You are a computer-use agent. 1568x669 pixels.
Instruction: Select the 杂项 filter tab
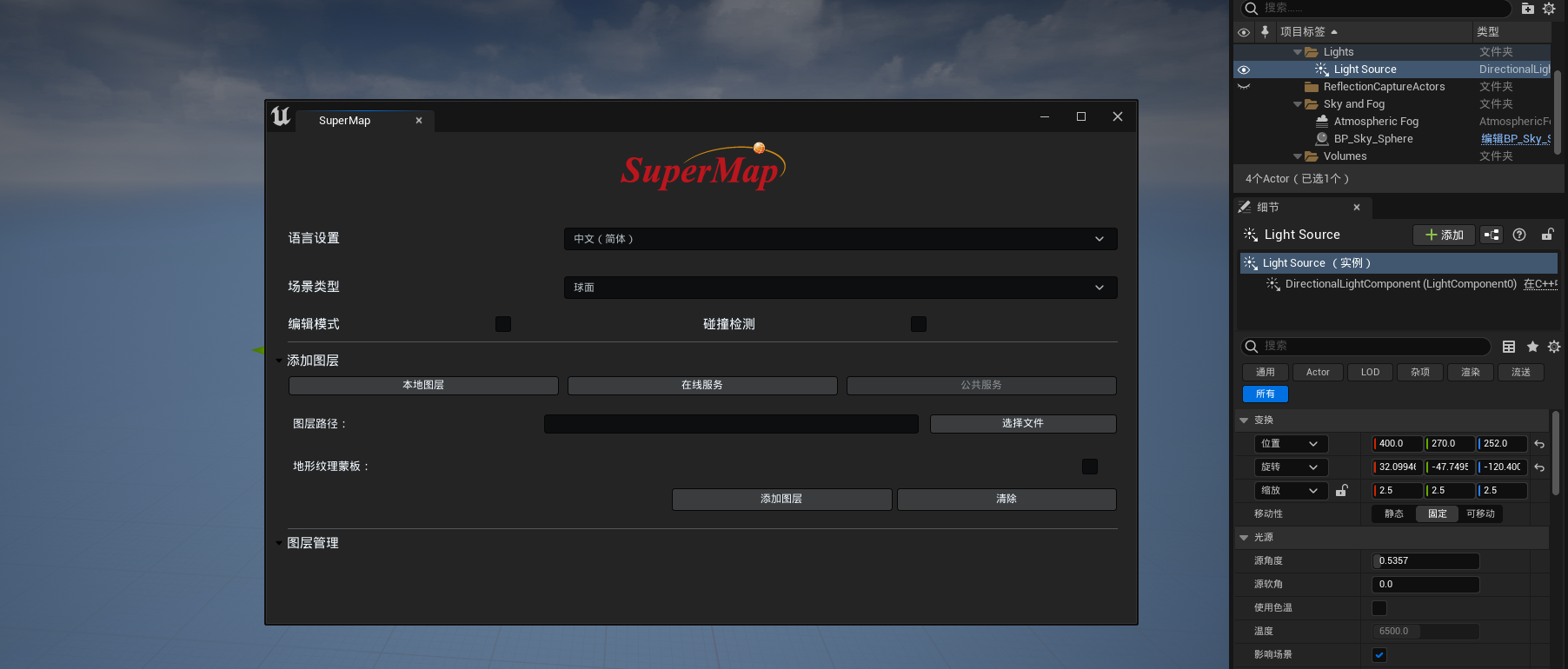pyautogui.click(x=1420, y=373)
